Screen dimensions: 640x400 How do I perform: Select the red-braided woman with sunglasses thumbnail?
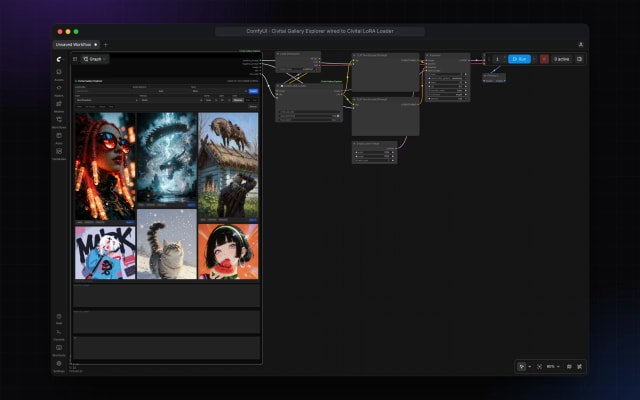[105, 167]
